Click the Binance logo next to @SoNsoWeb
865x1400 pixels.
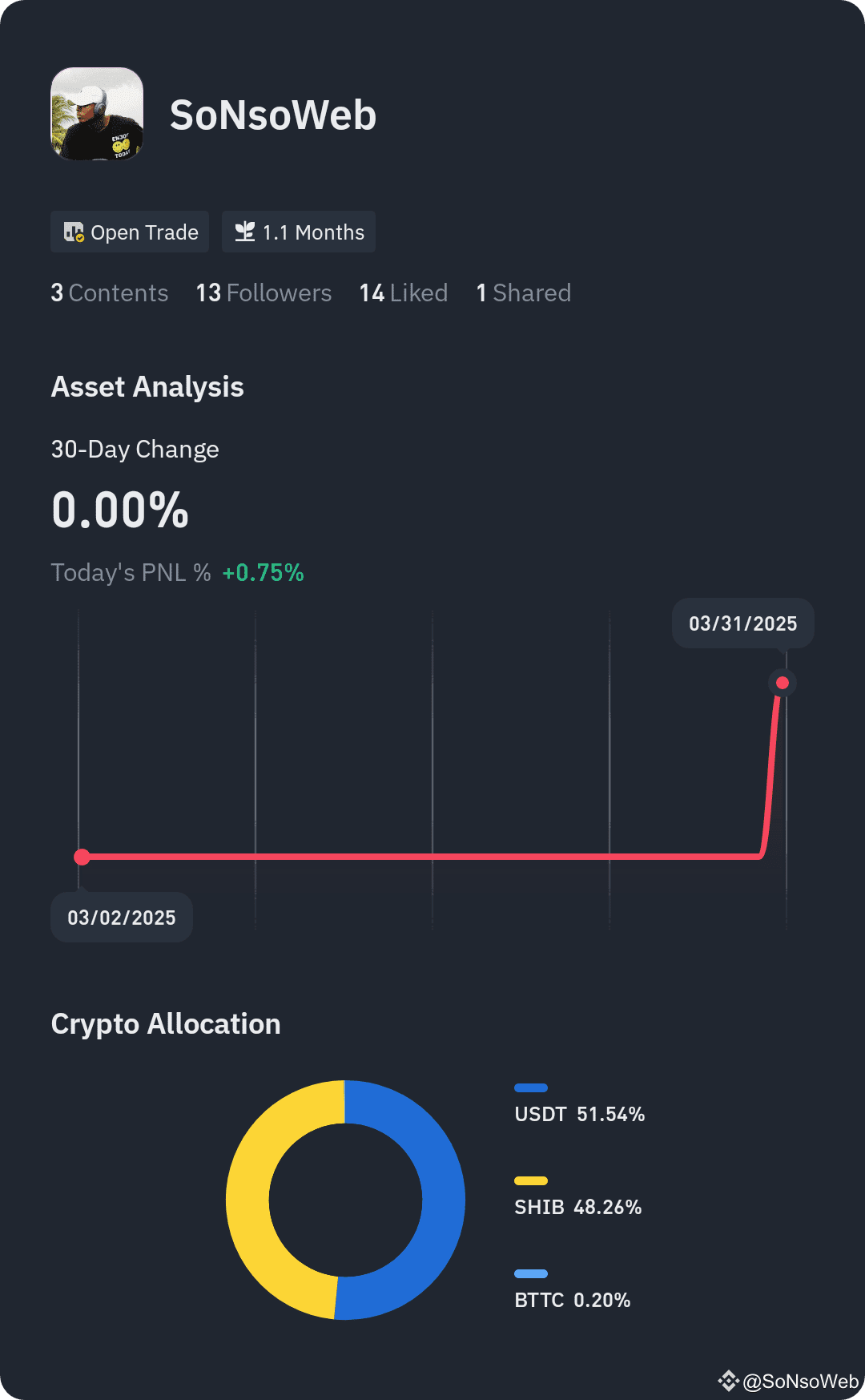pyautogui.click(x=728, y=1381)
